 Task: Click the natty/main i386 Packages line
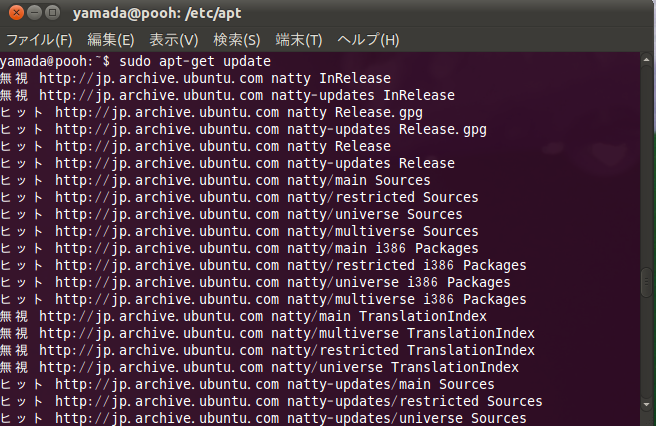click(x=239, y=249)
